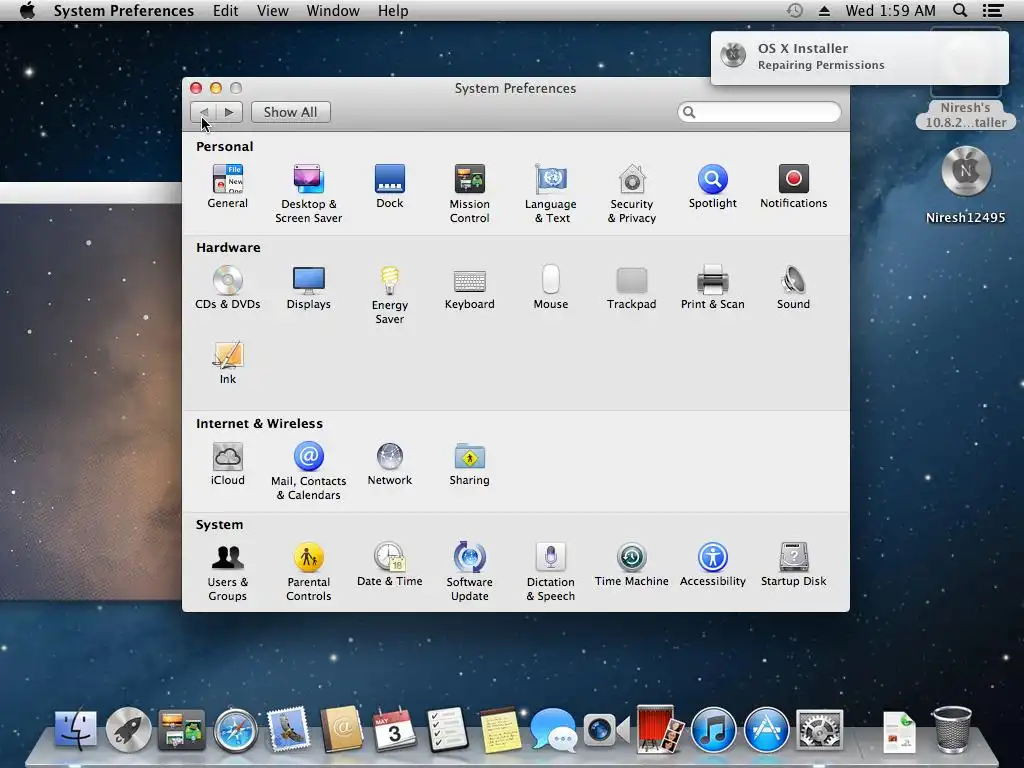The height and width of the screenshot is (768, 1024).
Task: Open Dictation & Speech preferences
Action: coord(551,572)
